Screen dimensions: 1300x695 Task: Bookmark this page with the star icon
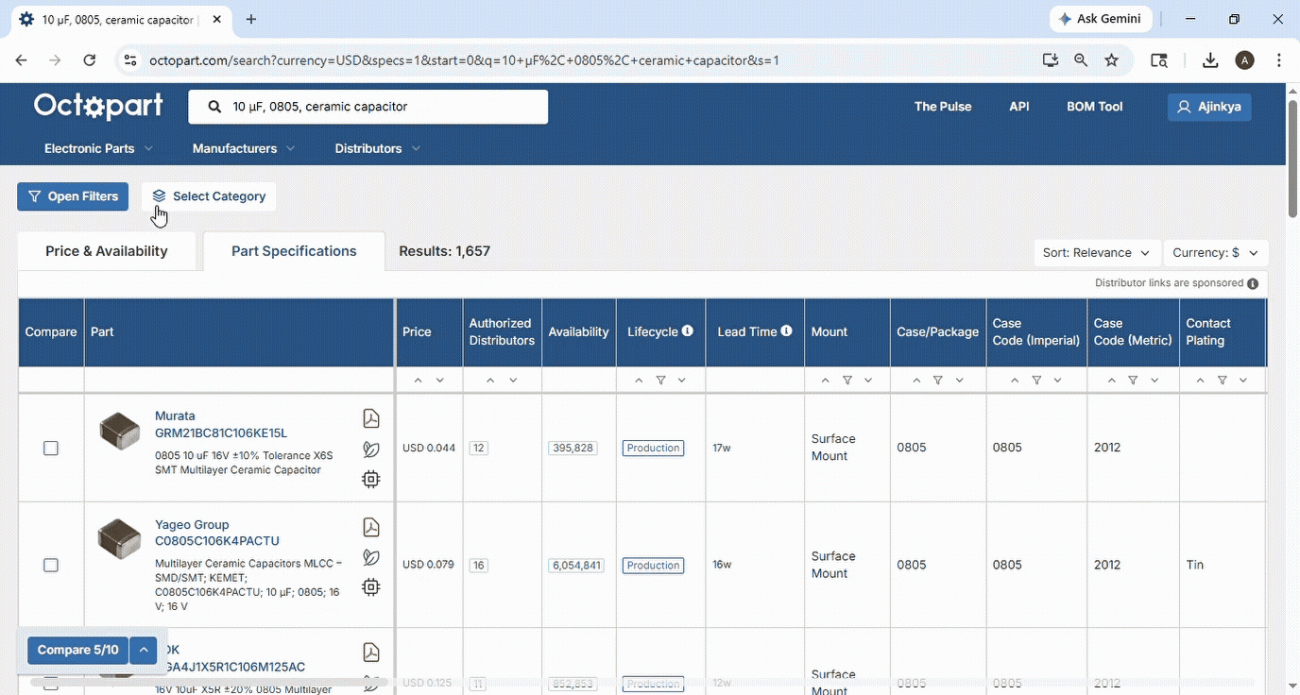pos(1112,60)
